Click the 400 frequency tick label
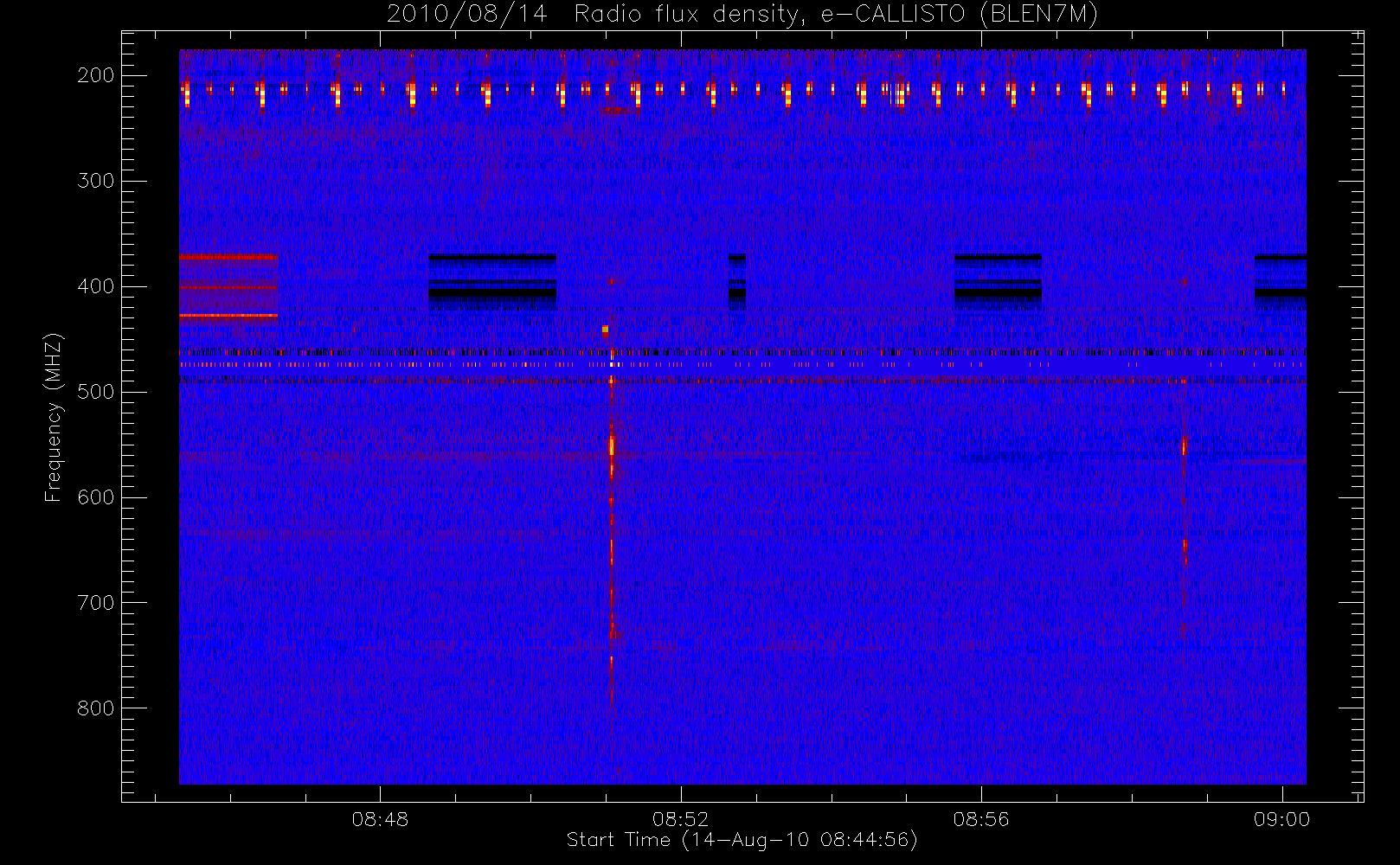 coord(95,286)
